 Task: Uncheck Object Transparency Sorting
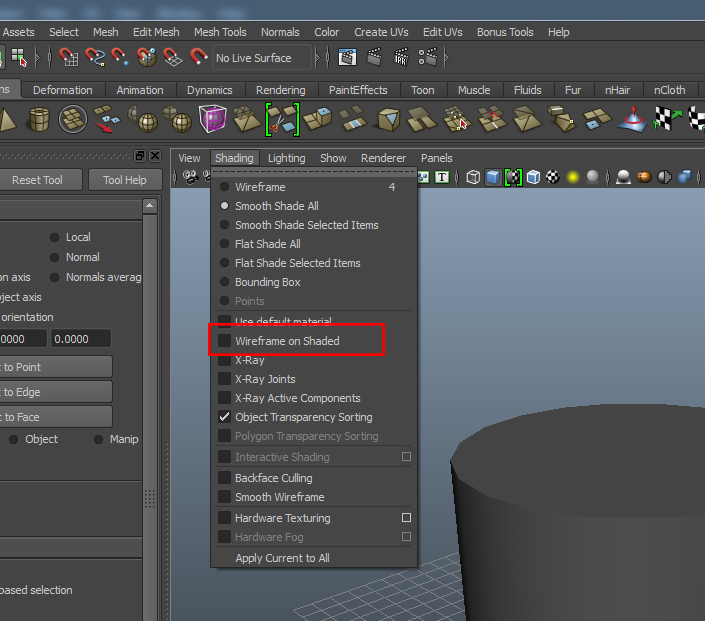[x=225, y=417]
